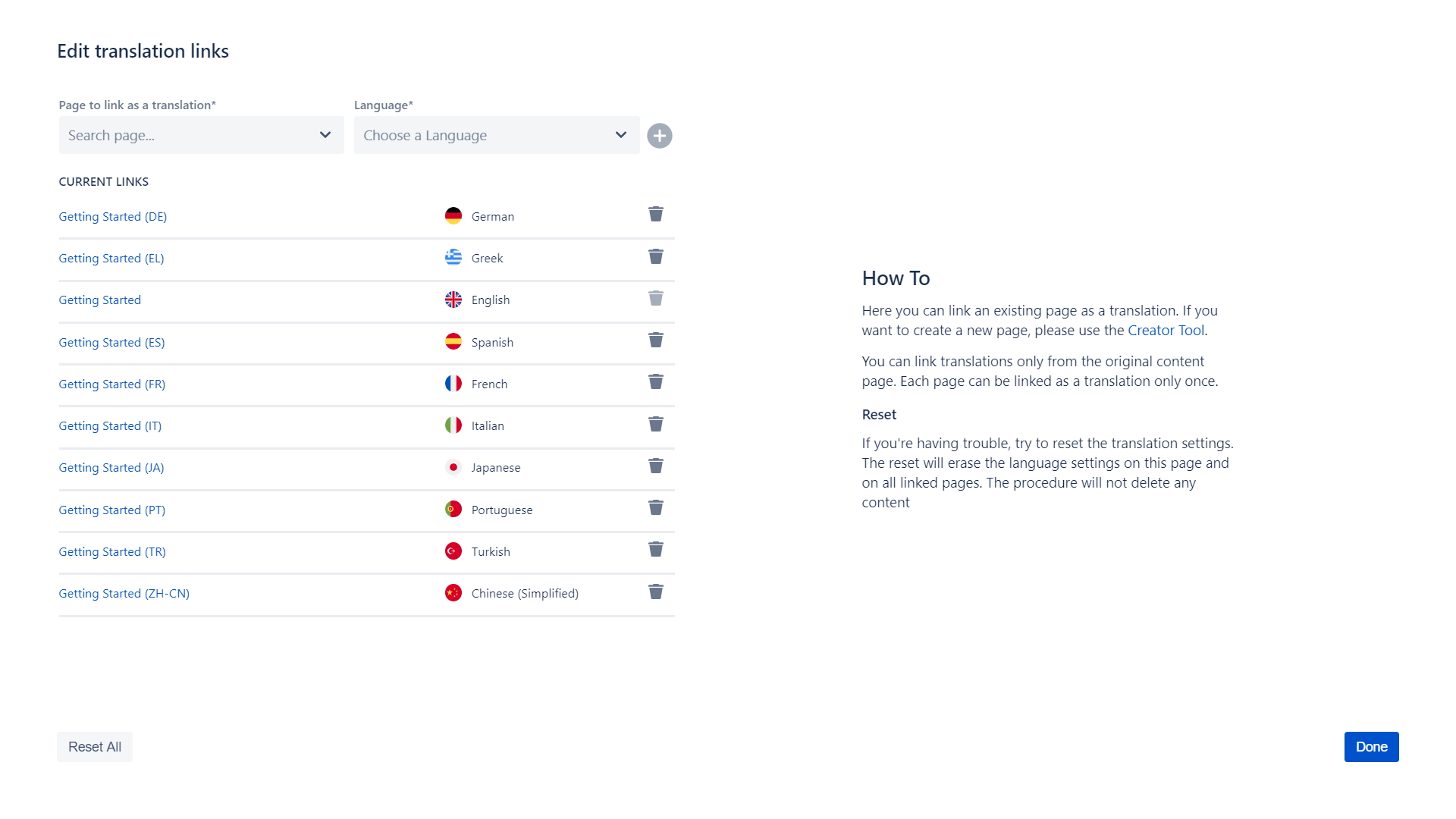Remove the Turkish translation link
The height and width of the screenshot is (819, 1456).
point(656,550)
